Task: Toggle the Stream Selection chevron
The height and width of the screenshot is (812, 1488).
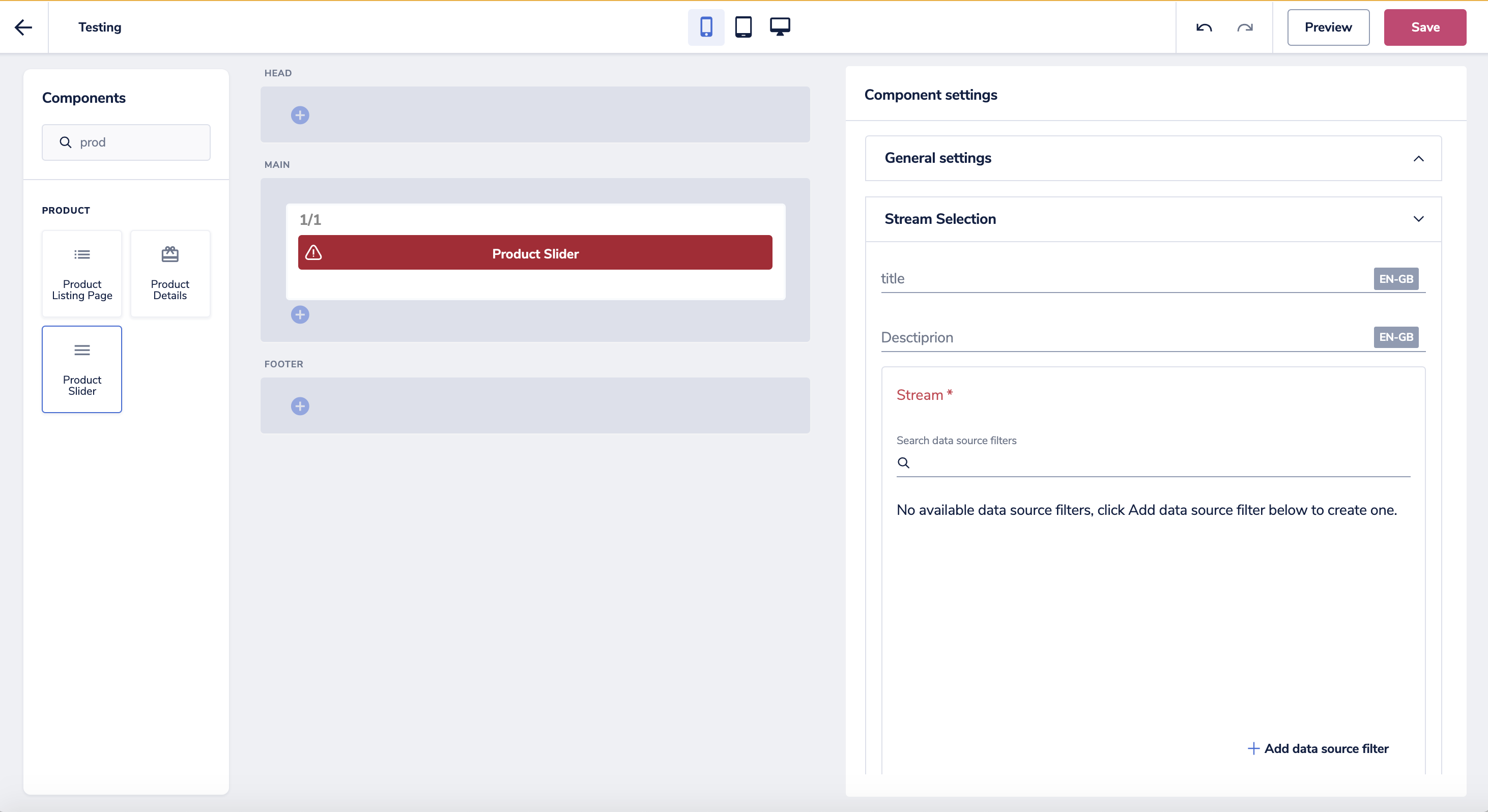Action: pyautogui.click(x=1418, y=219)
